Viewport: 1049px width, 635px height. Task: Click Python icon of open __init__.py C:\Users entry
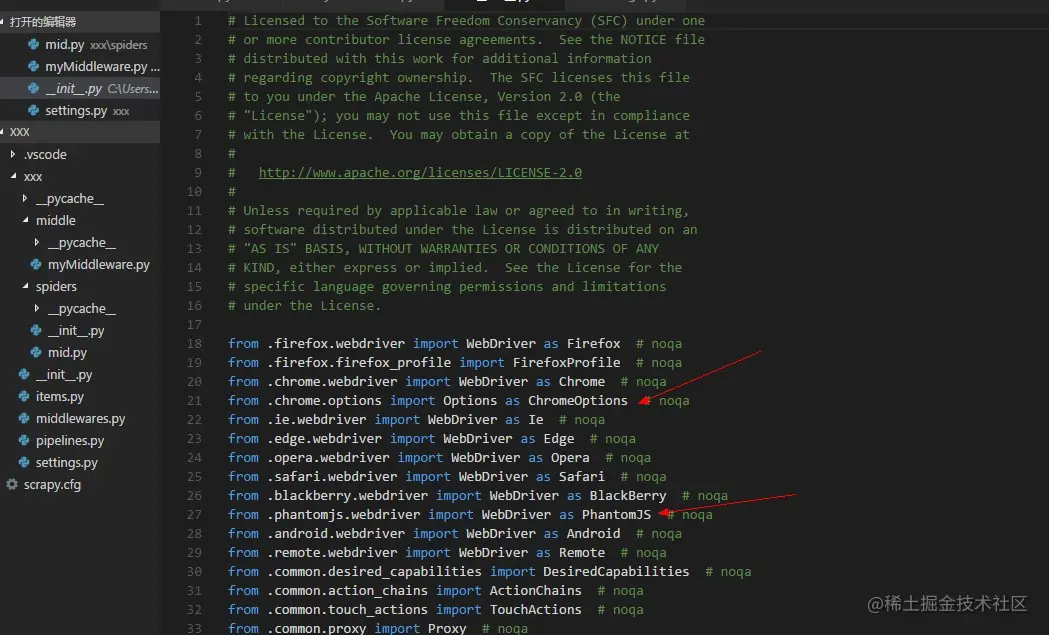pyautogui.click(x=33, y=88)
